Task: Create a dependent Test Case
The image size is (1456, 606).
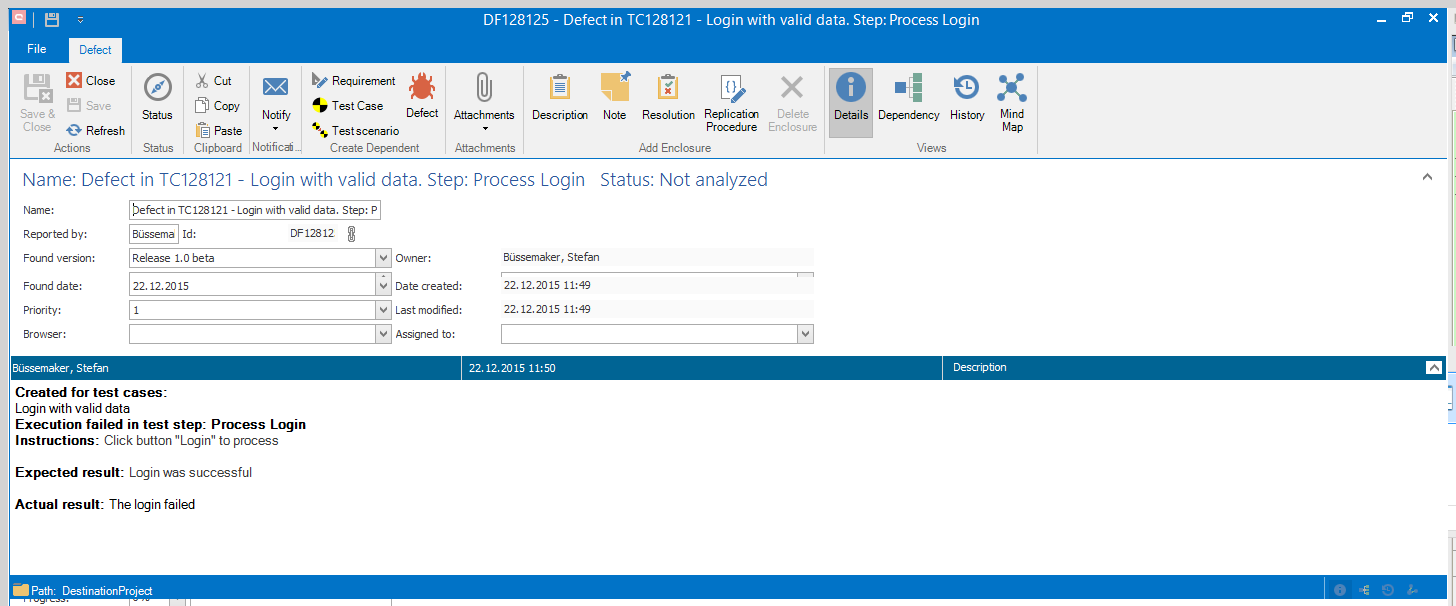Action: [x=347, y=106]
